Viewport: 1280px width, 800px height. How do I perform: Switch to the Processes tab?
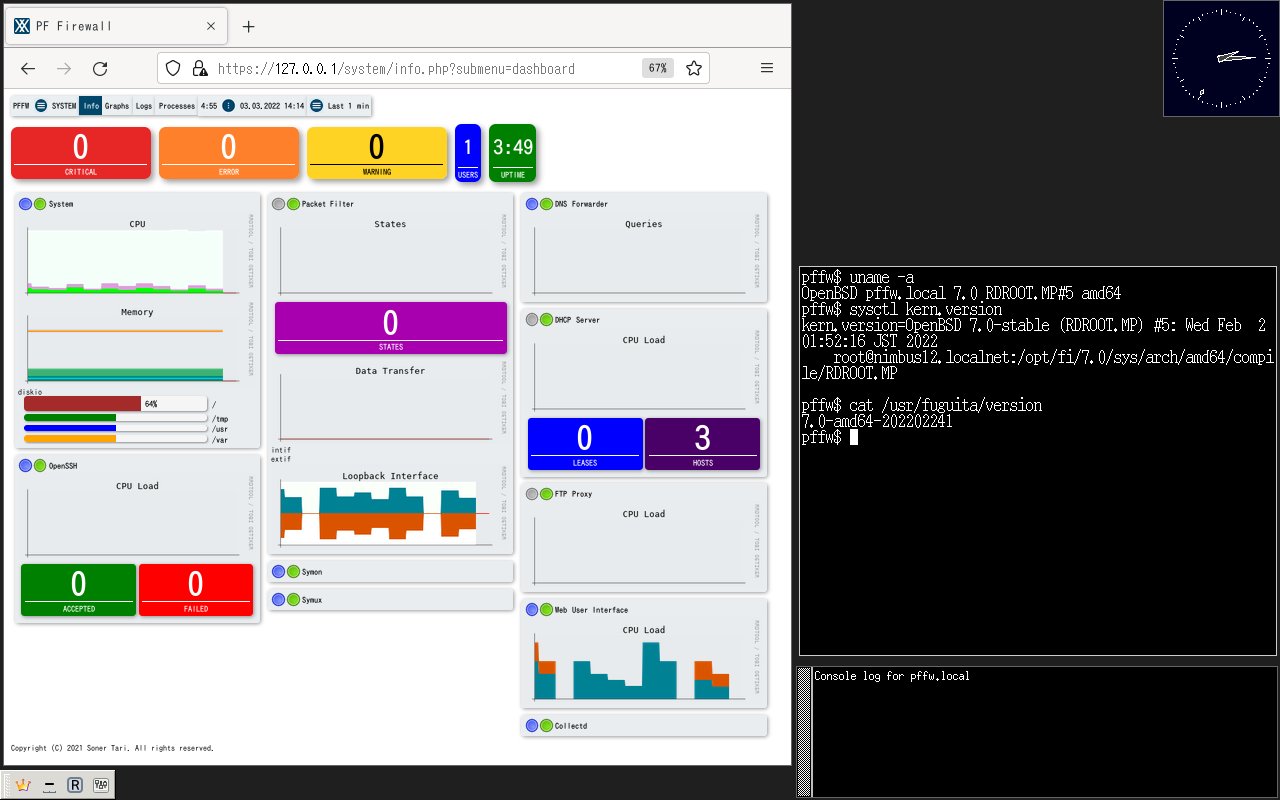[177, 106]
